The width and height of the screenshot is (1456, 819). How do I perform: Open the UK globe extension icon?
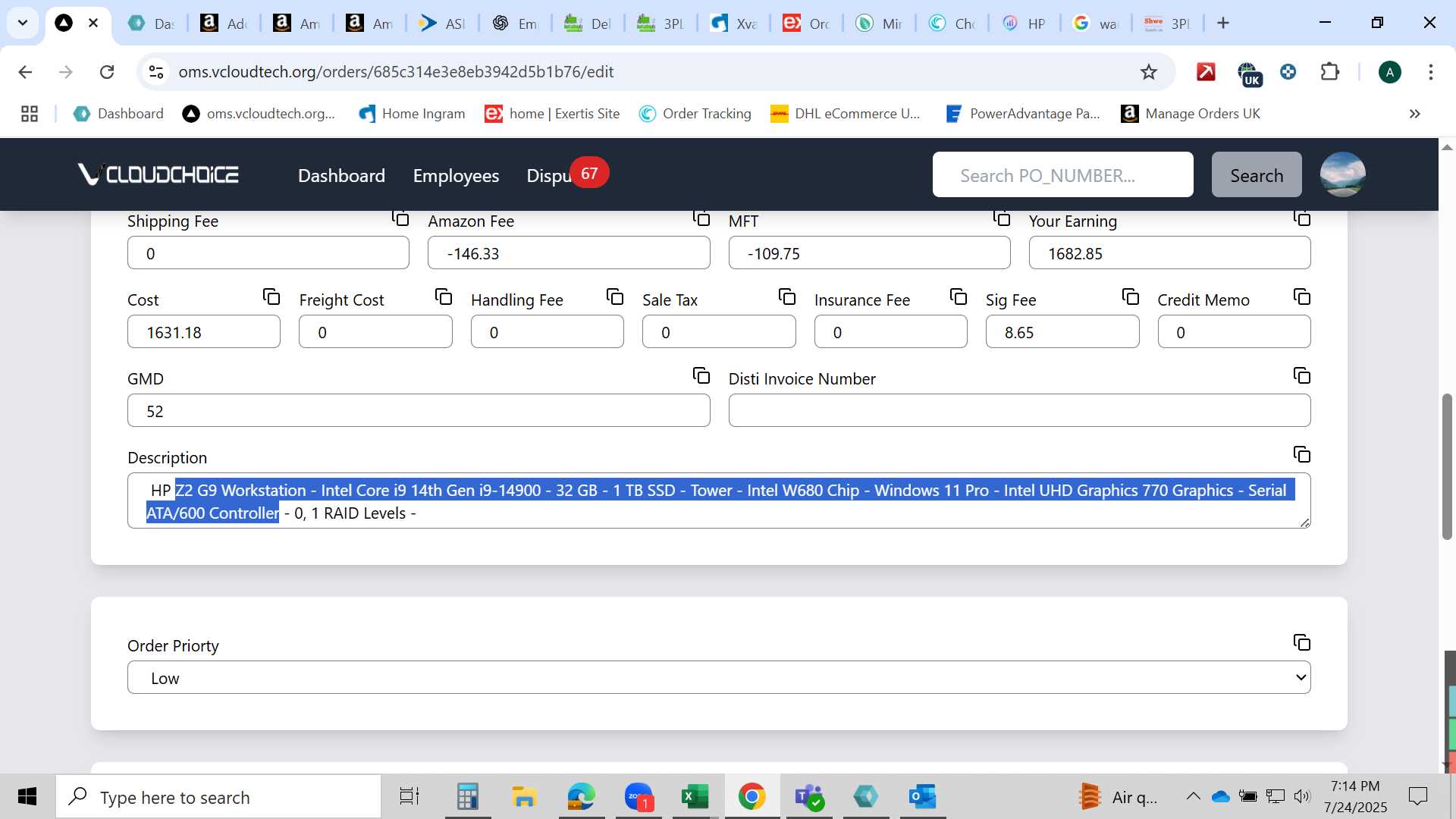point(1249,74)
